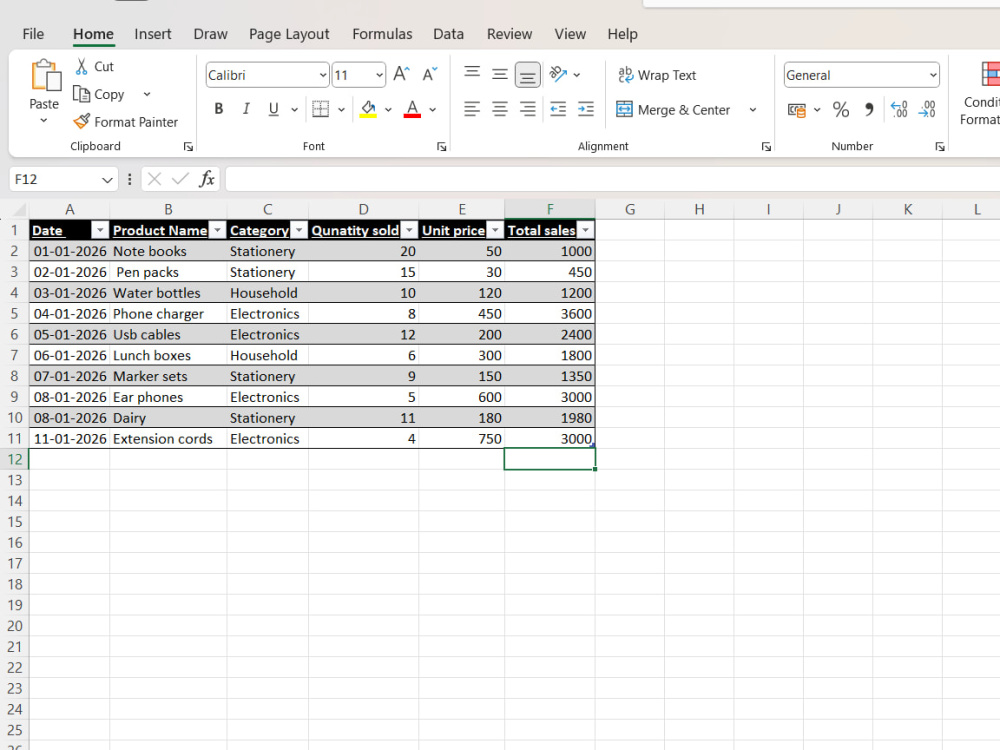Open Clipboard group dialog launcher
The width and height of the screenshot is (1000, 750).
[x=188, y=147]
